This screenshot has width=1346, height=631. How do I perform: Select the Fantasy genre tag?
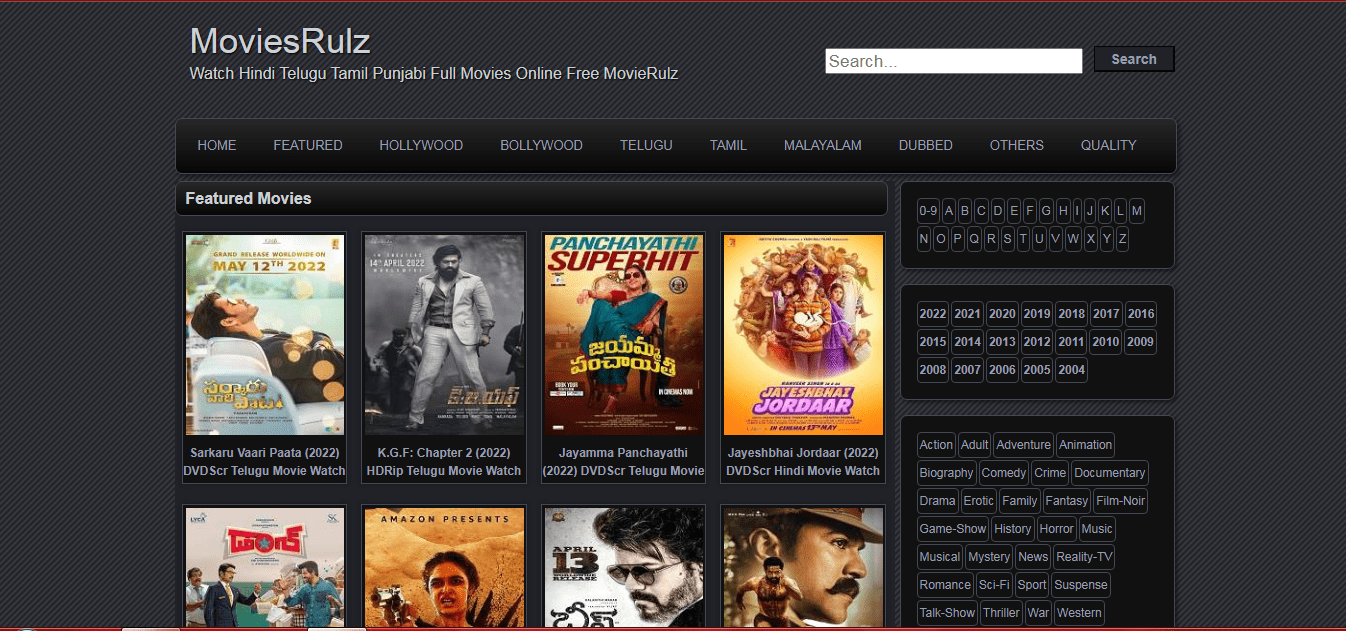pyautogui.click(x=1066, y=501)
